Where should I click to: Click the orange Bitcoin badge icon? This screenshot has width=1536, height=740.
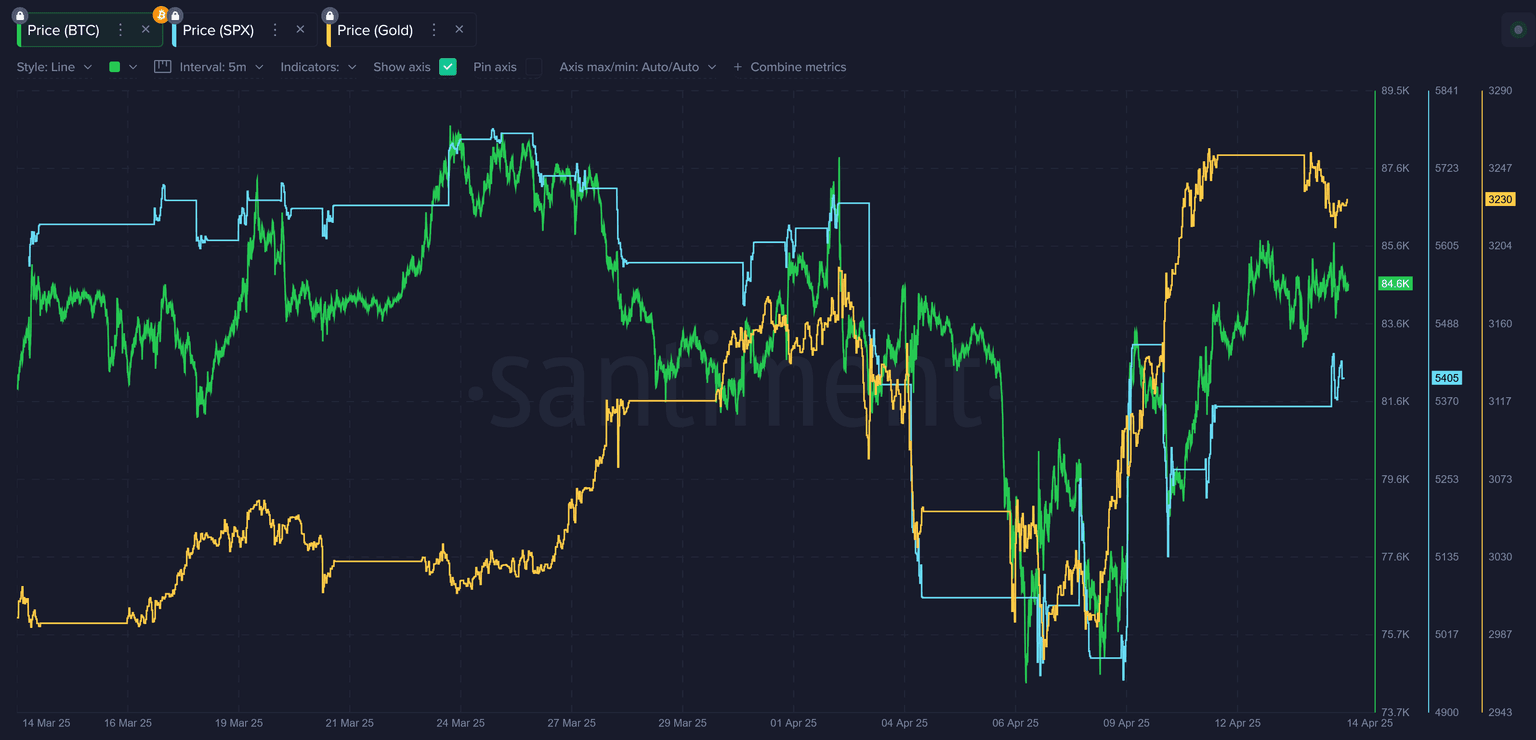(x=161, y=15)
